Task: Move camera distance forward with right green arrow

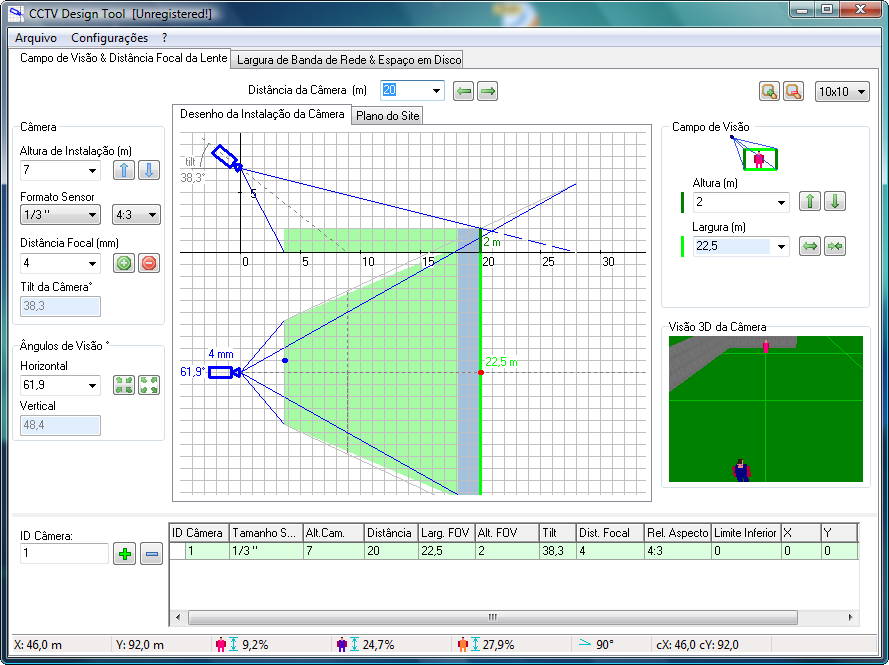Action: [488, 92]
